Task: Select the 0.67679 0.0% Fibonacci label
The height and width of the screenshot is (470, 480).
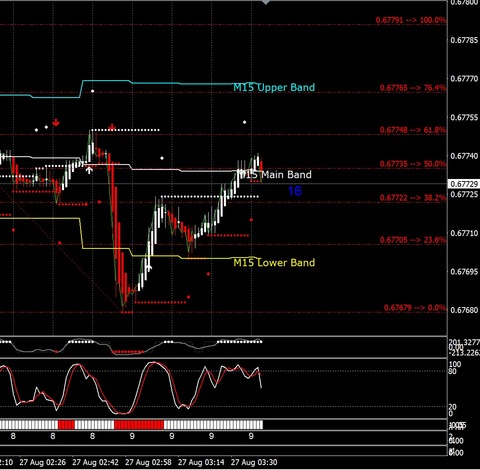Action: coord(415,308)
